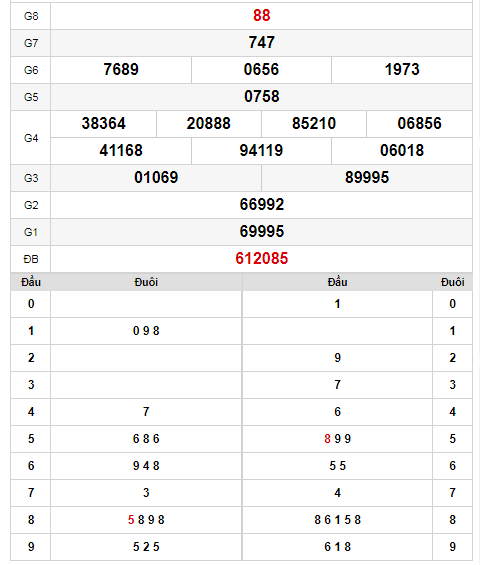Click the G3 row label
480x565 pixels.
click(31, 178)
